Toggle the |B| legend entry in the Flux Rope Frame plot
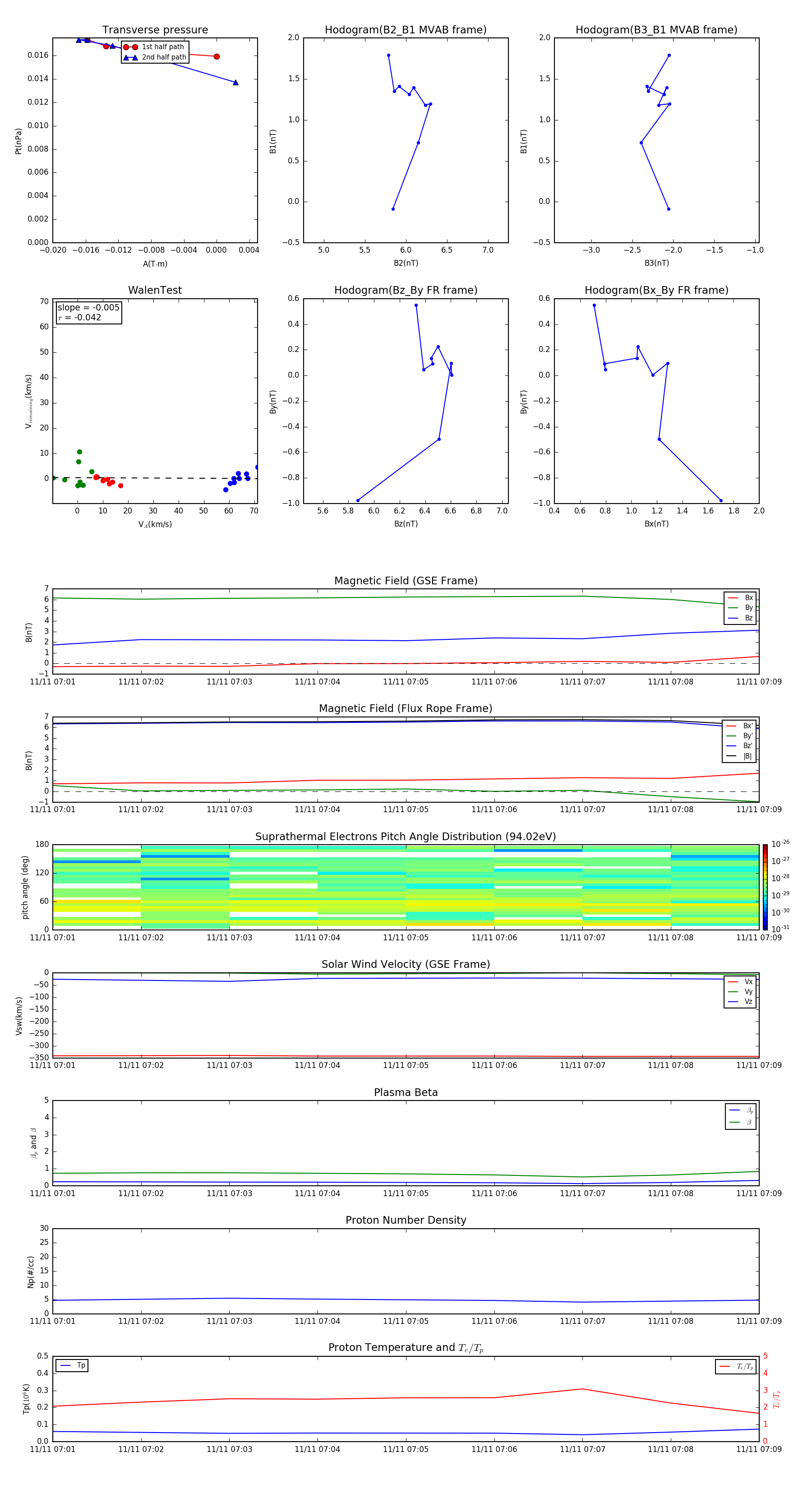This screenshot has height=1489, width=812. pyautogui.click(x=740, y=756)
